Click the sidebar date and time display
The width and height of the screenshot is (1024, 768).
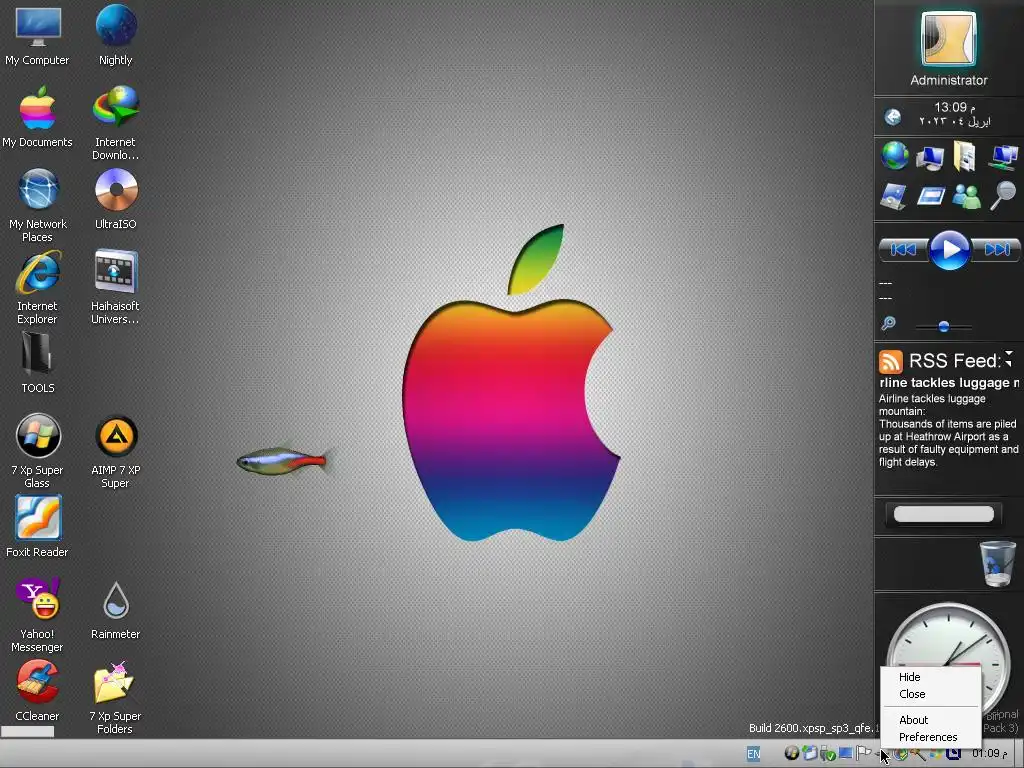[x=954, y=114]
